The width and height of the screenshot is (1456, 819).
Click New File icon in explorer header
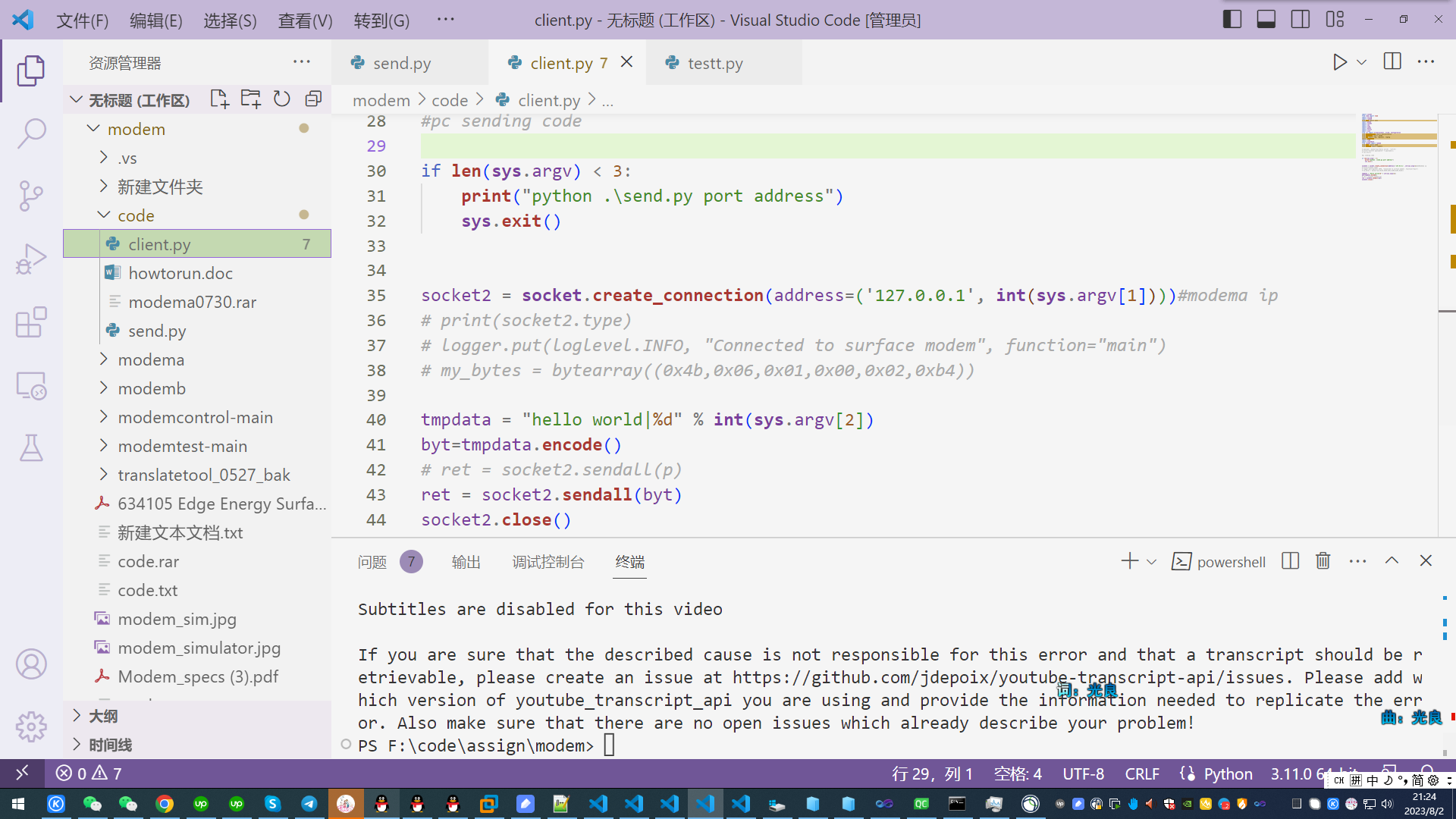219,99
